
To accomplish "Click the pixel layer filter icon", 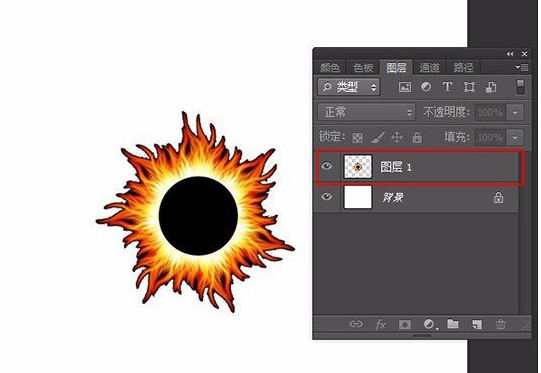I will click(405, 87).
